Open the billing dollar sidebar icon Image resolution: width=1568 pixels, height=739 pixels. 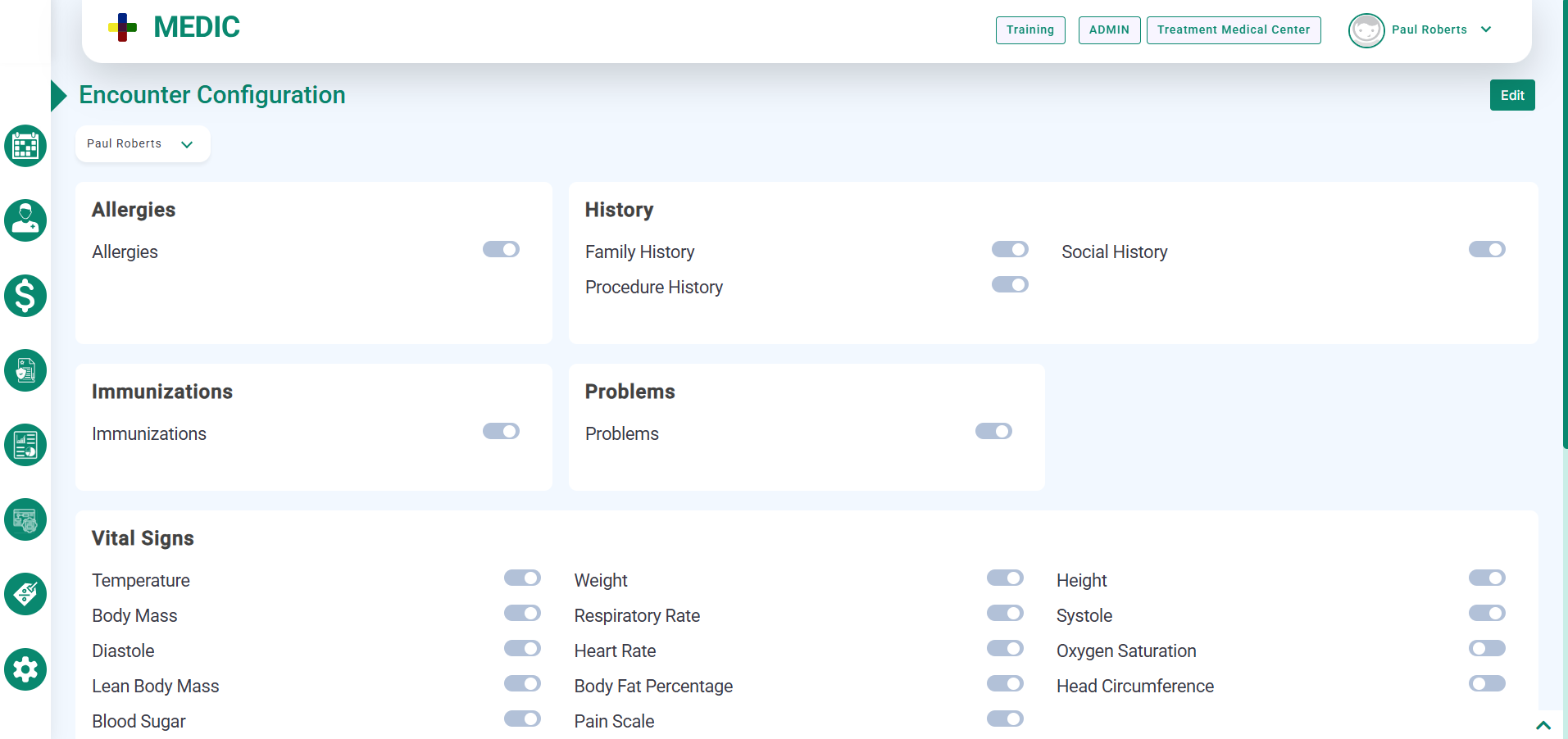tap(25, 296)
